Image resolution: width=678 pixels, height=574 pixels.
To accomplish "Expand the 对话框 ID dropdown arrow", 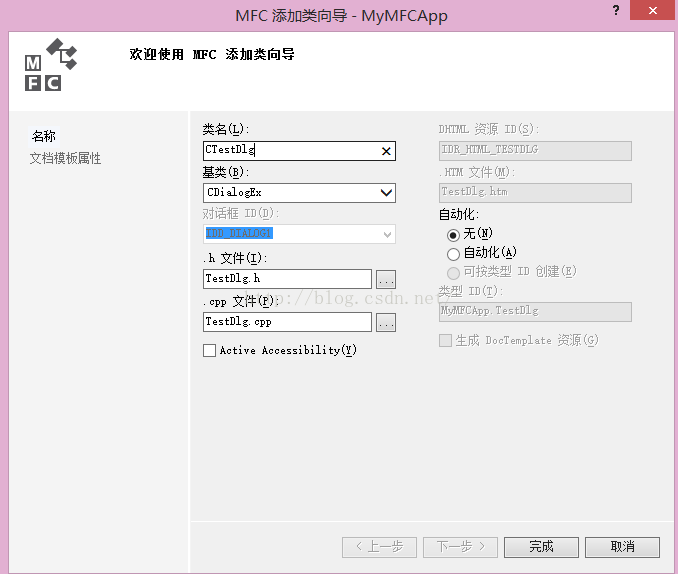I will pyautogui.click(x=387, y=234).
